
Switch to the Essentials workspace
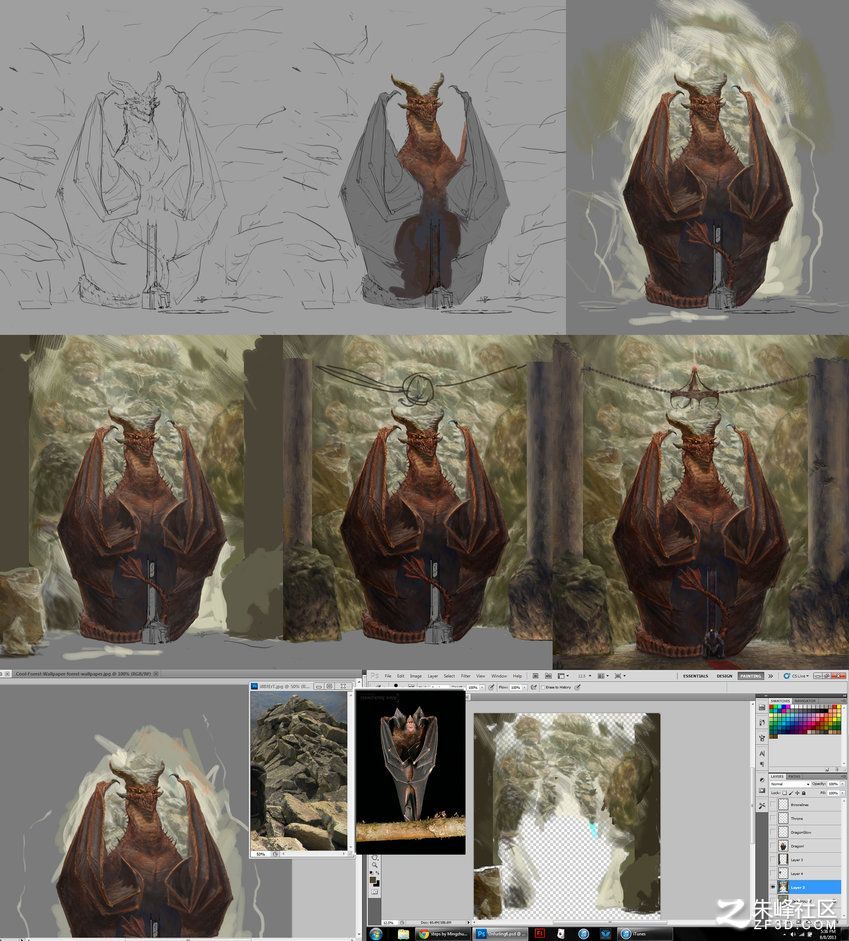pyautogui.click(x=695, y=676)
